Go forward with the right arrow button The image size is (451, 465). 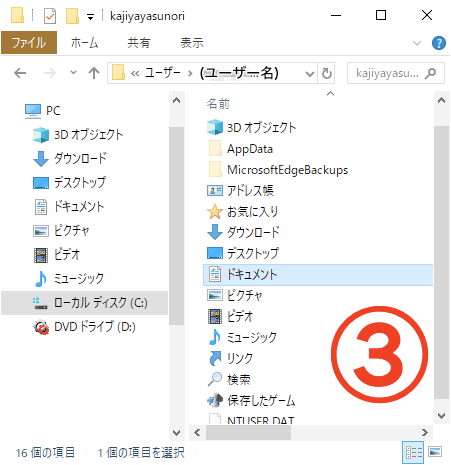50,73
